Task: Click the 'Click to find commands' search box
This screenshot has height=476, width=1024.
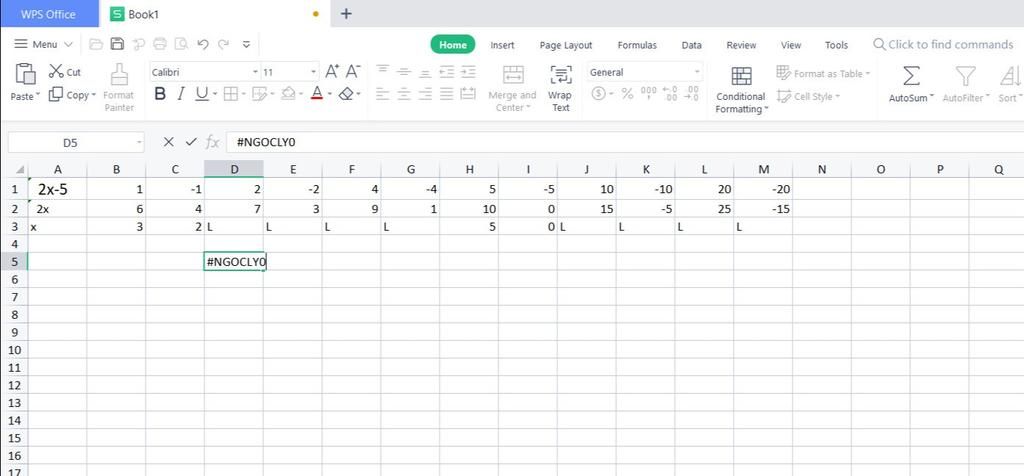Action: [944, 44]
